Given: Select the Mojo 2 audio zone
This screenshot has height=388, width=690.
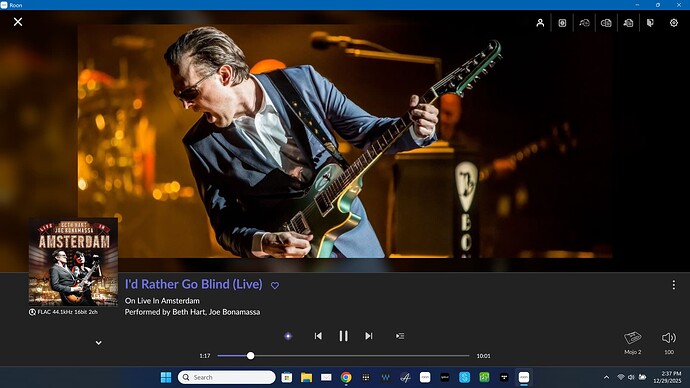Looking at the screenshot, I should pos(633,342).
